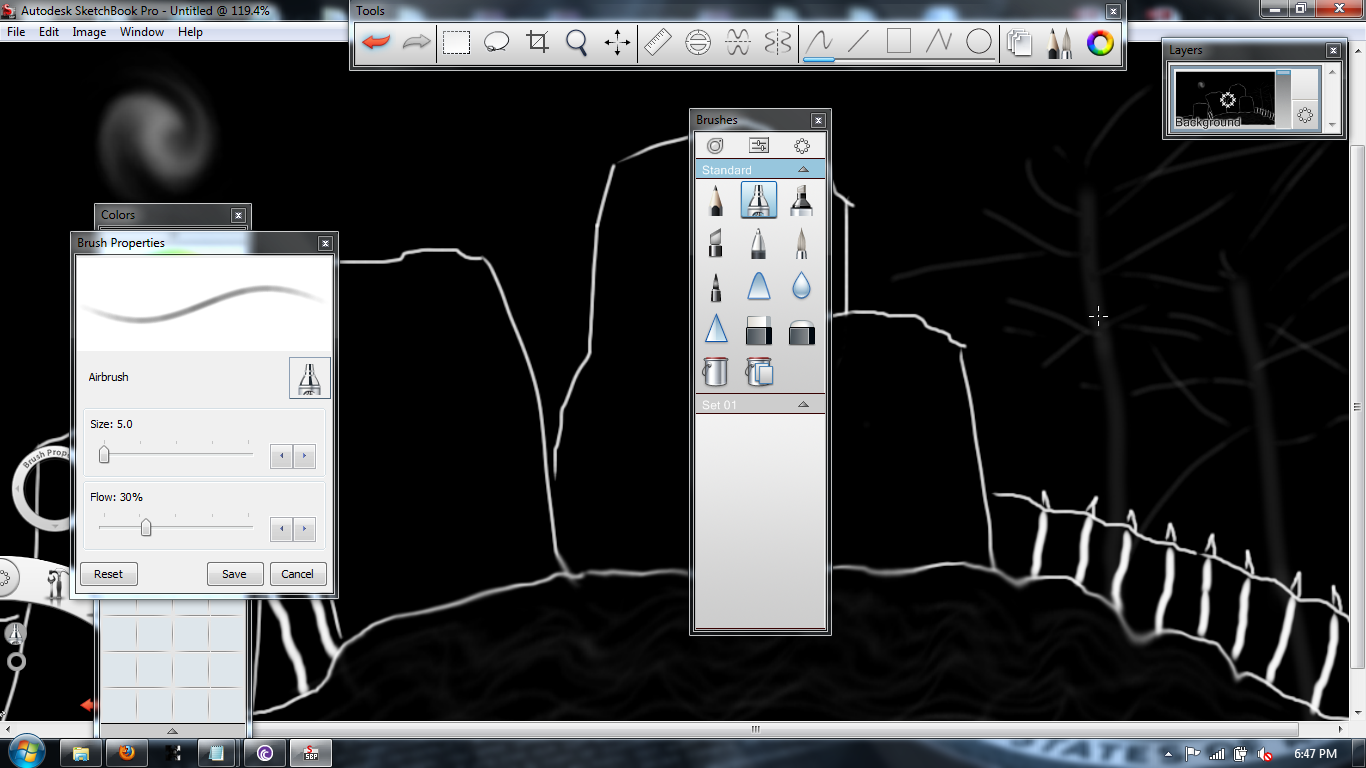
Task: Open Windows Start menu
Action: [x=25, y=753]
